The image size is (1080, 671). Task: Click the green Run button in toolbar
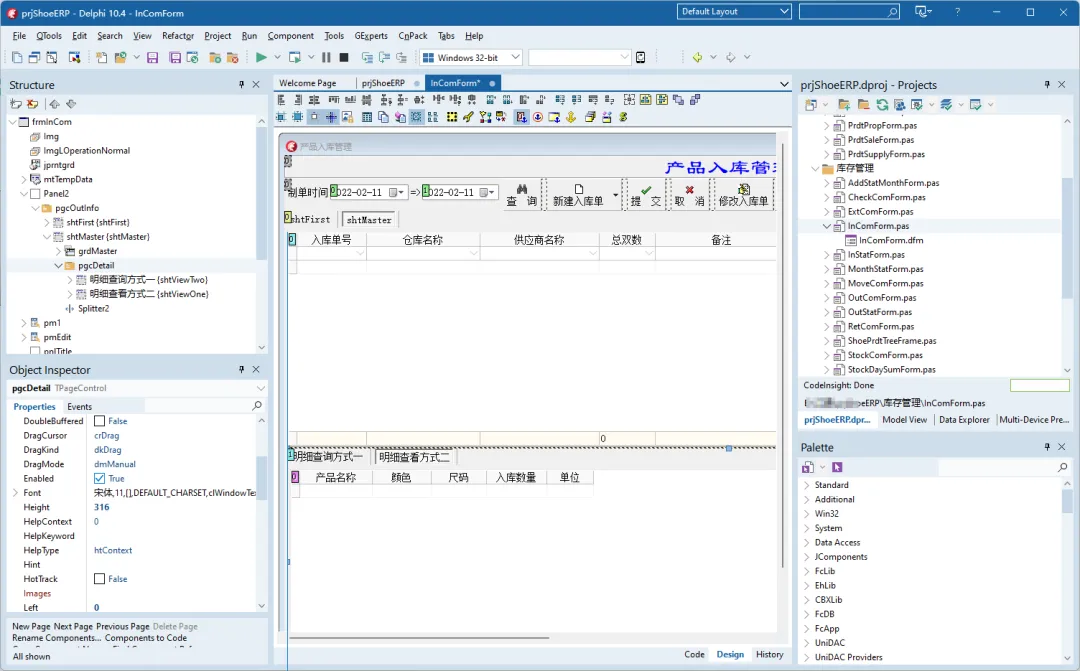261,58
